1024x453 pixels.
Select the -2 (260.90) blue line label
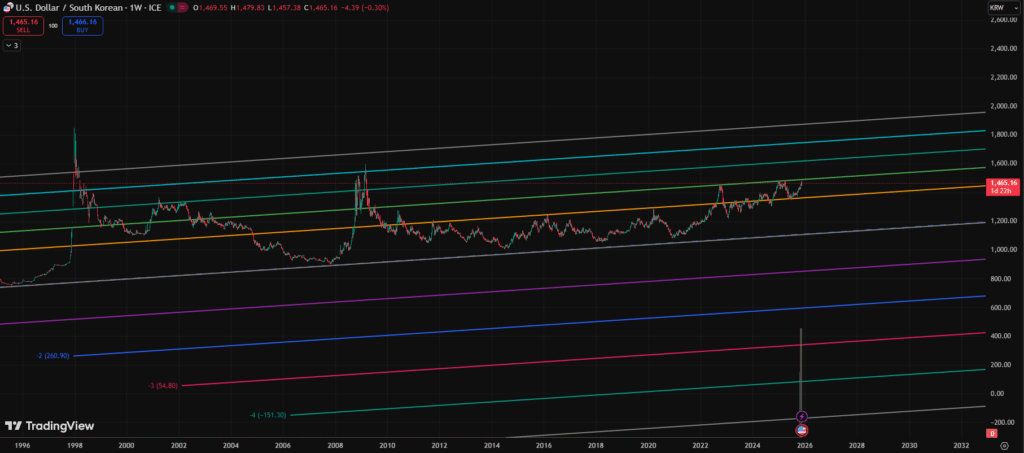(54, 356)
